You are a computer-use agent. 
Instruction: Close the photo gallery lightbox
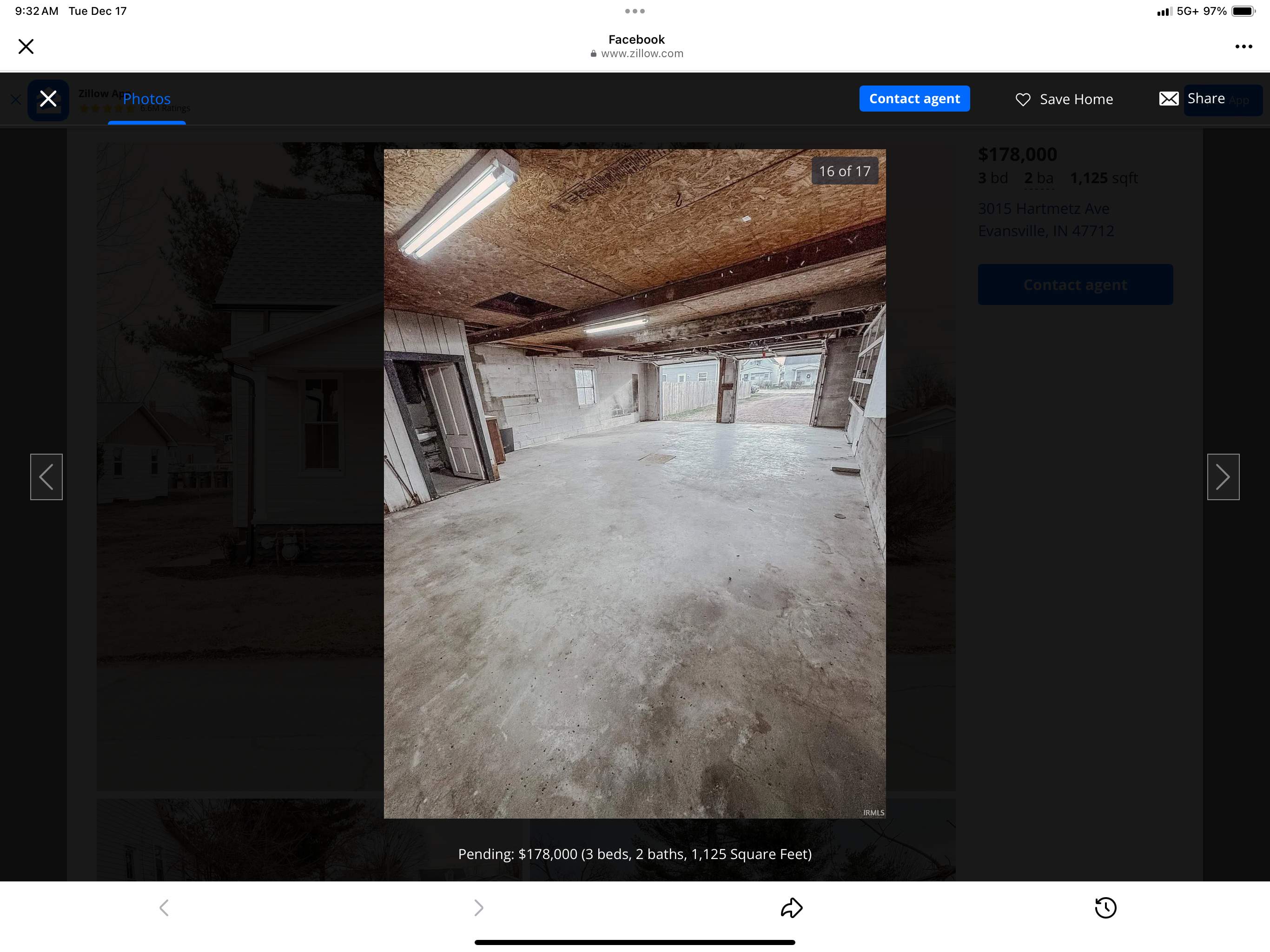tap(48, 99)
